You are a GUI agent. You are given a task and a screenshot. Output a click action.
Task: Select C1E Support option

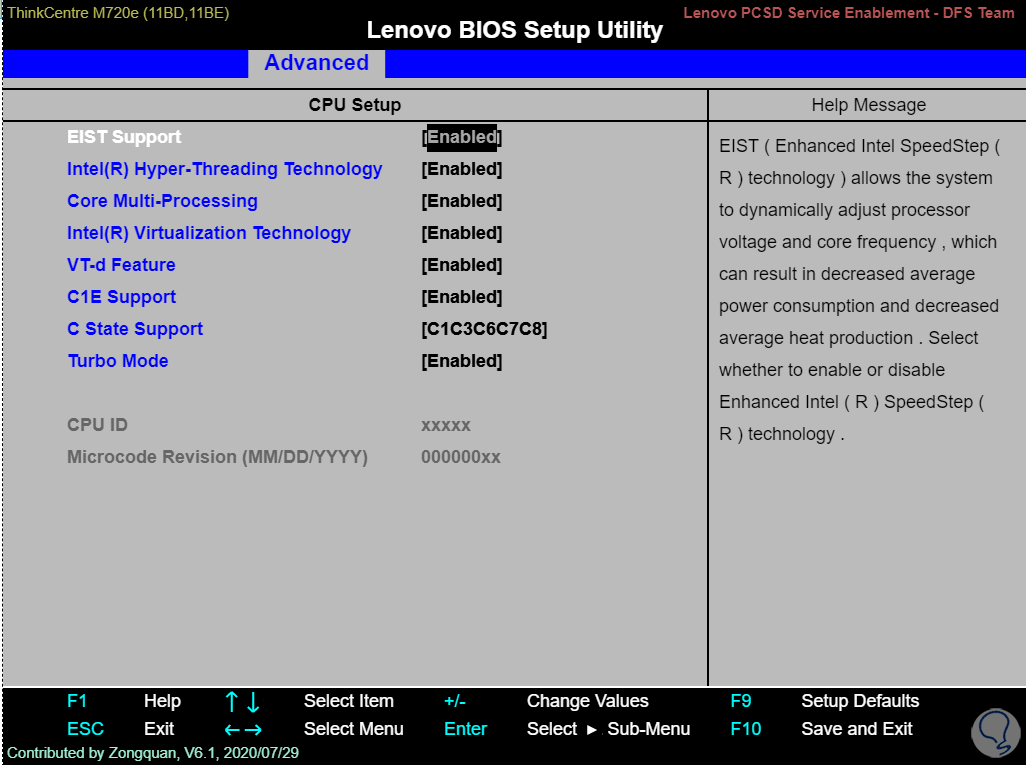tap(122, 297)
